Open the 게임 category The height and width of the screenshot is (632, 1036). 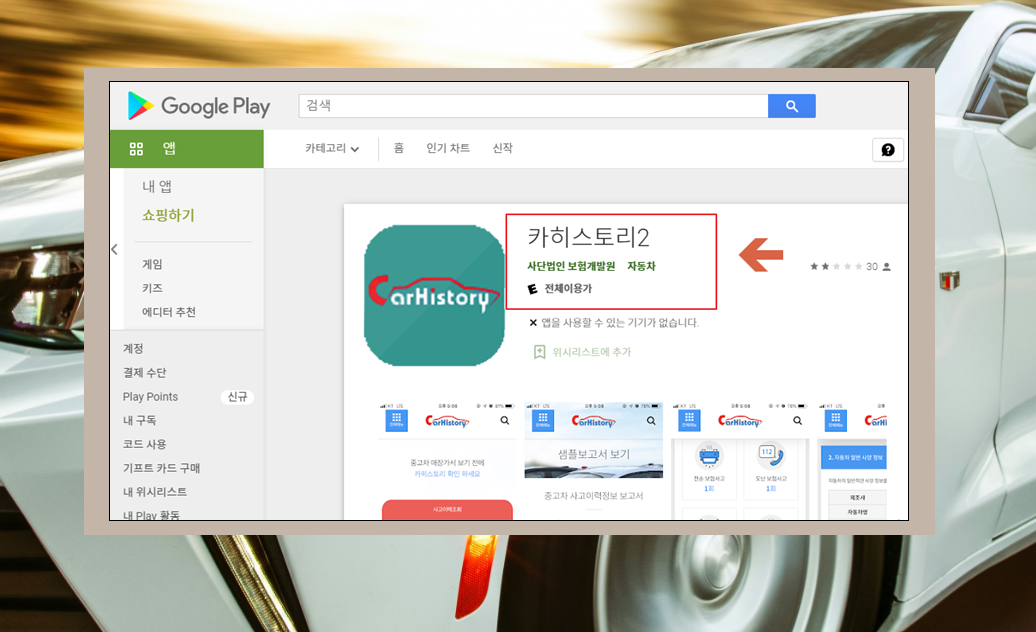pyautogui.click(x=152, y=264)
